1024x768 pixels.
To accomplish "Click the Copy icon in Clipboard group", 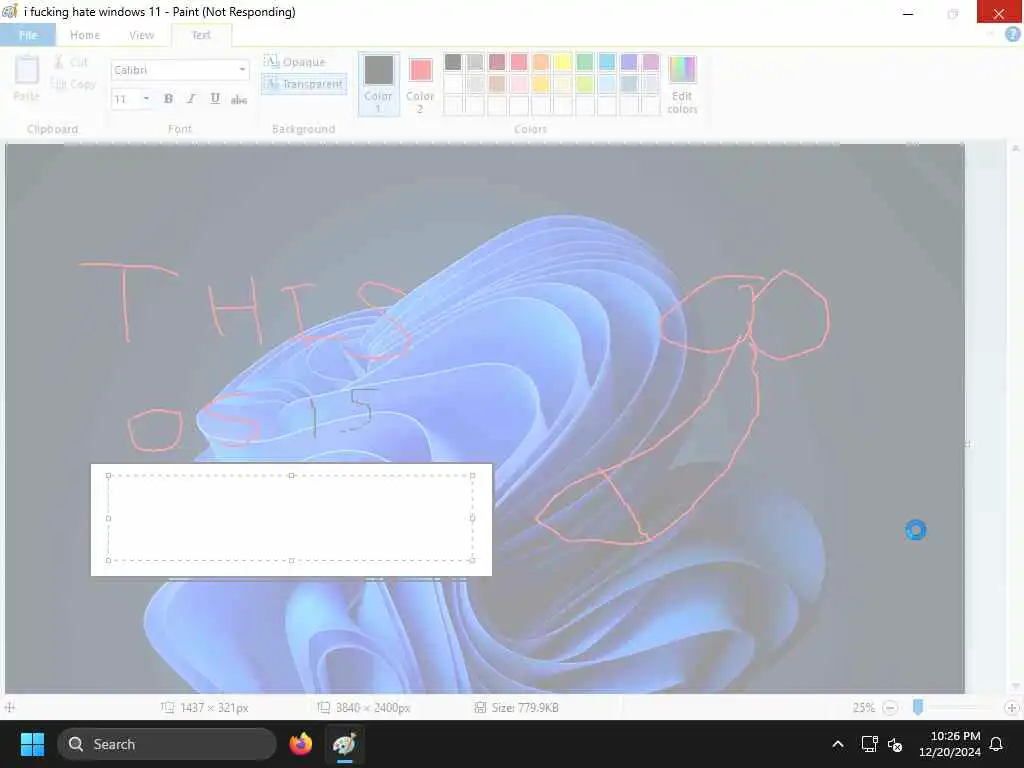I will point(59,84).
